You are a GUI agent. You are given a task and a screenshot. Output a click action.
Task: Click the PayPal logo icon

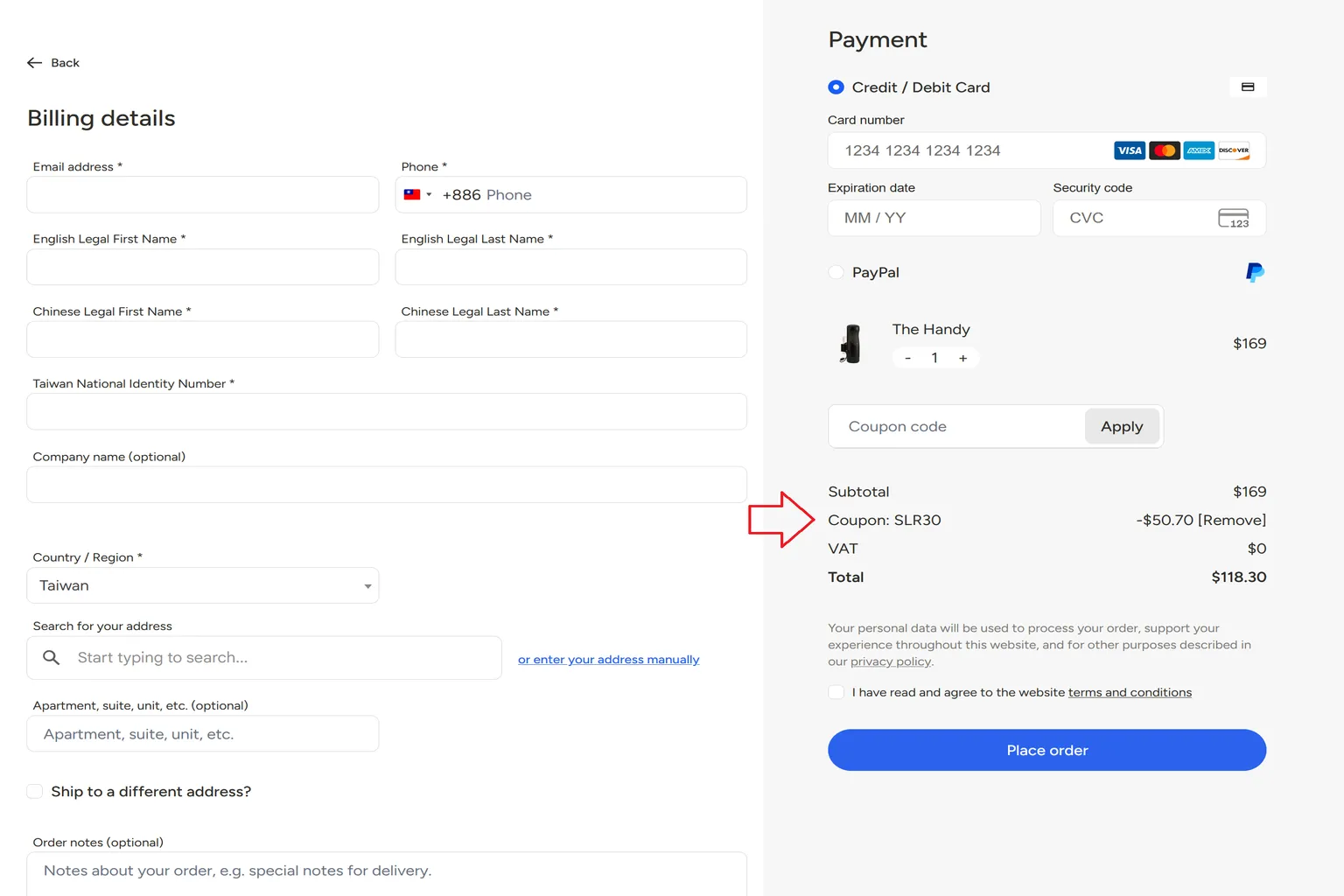coord(1255,272)
